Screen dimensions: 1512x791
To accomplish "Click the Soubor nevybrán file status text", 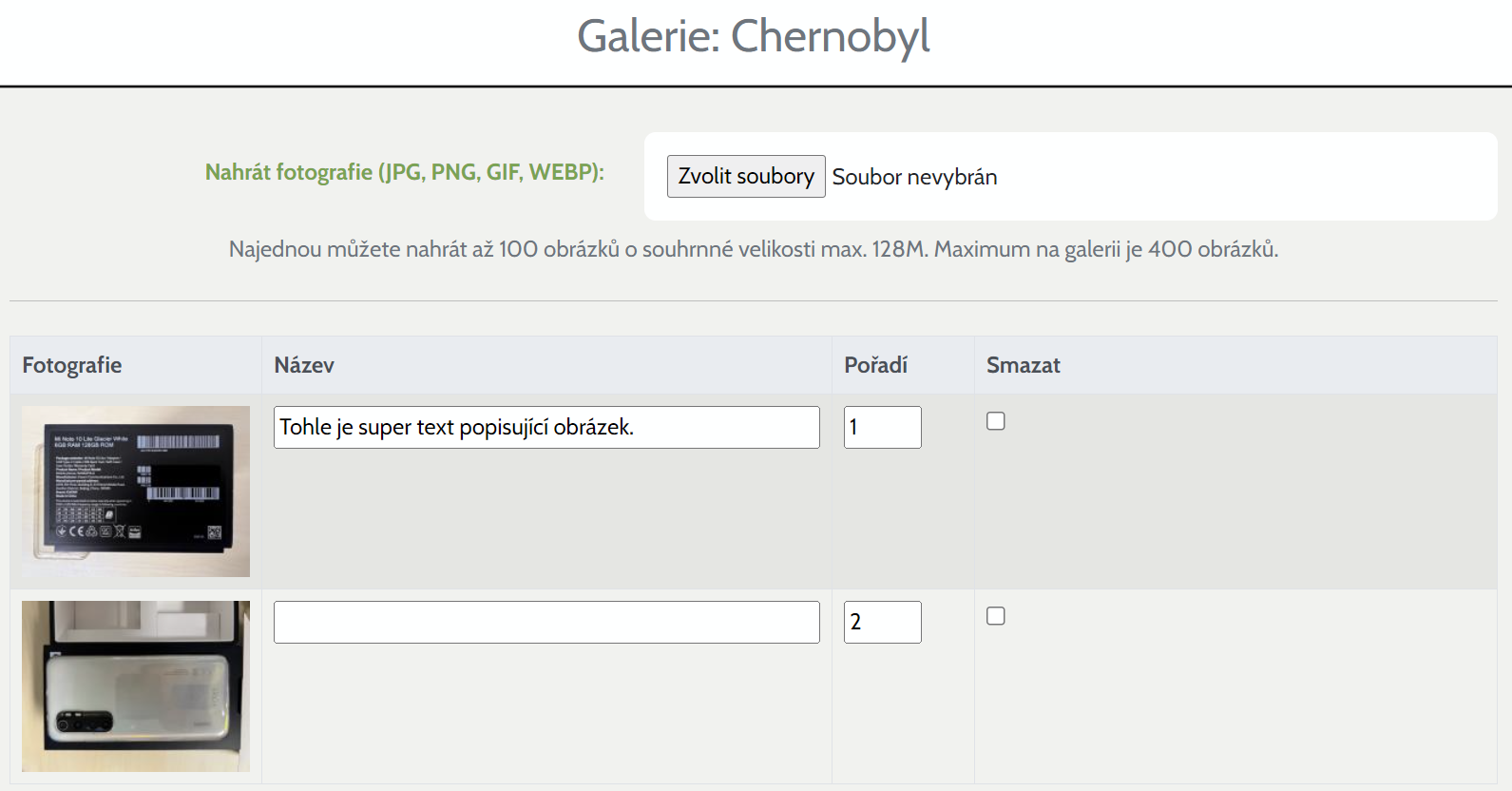I will pos(914,177).
